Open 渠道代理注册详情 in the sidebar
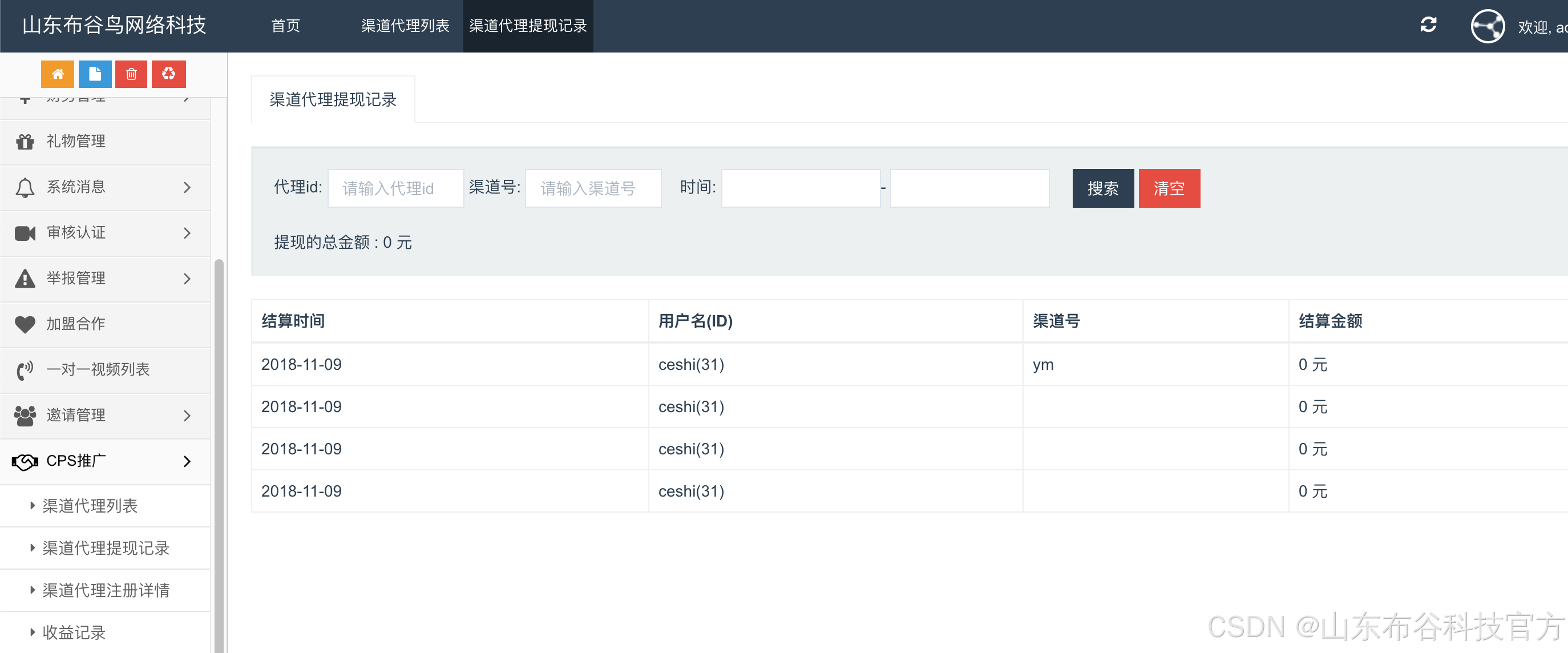 click(106, 590)
